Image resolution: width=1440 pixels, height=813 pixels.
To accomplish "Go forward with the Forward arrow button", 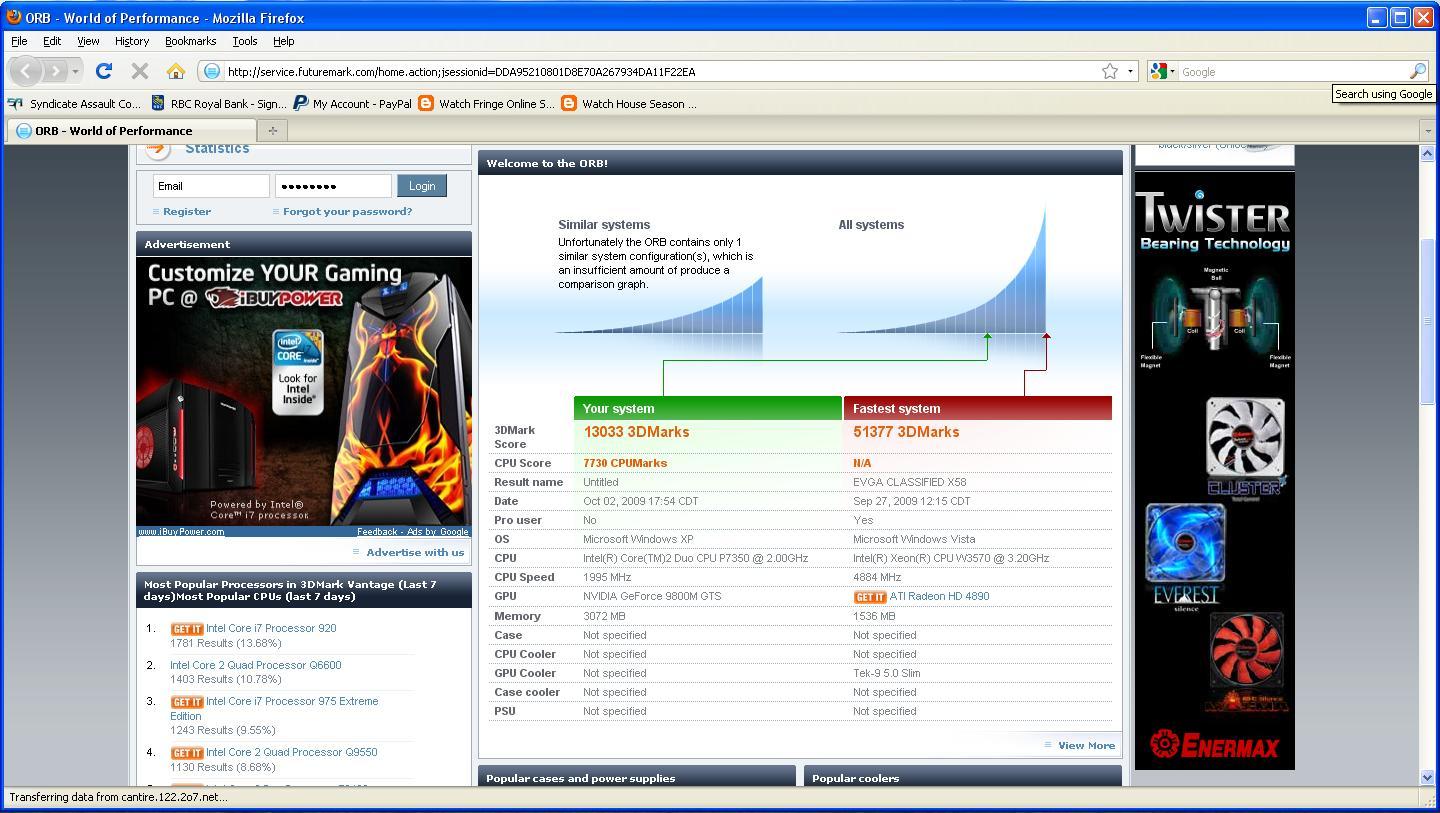I will tap(56, 71).
